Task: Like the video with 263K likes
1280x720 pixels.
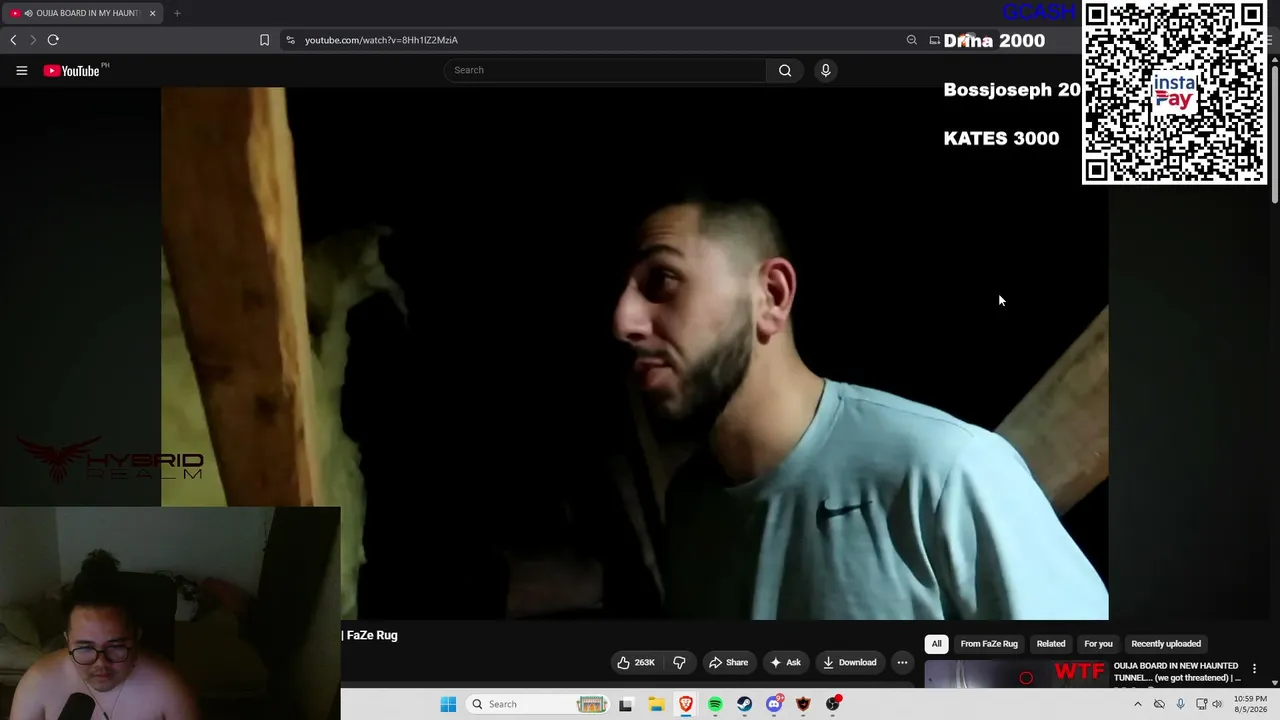Action: pyautogui.click(x=636, y=662)
